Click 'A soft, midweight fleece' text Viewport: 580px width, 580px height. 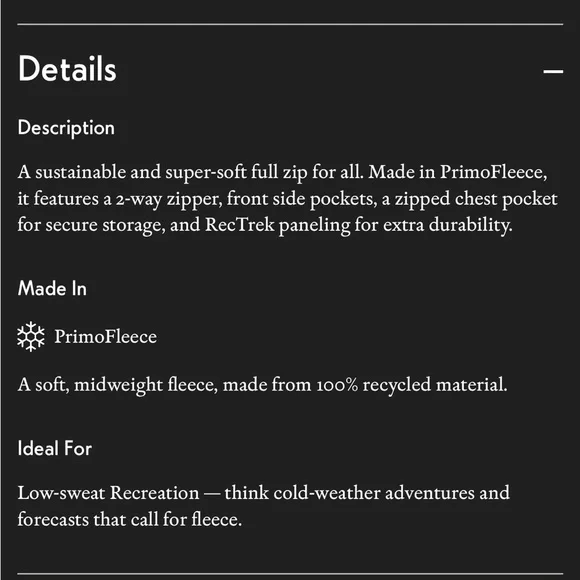[118, 385]
